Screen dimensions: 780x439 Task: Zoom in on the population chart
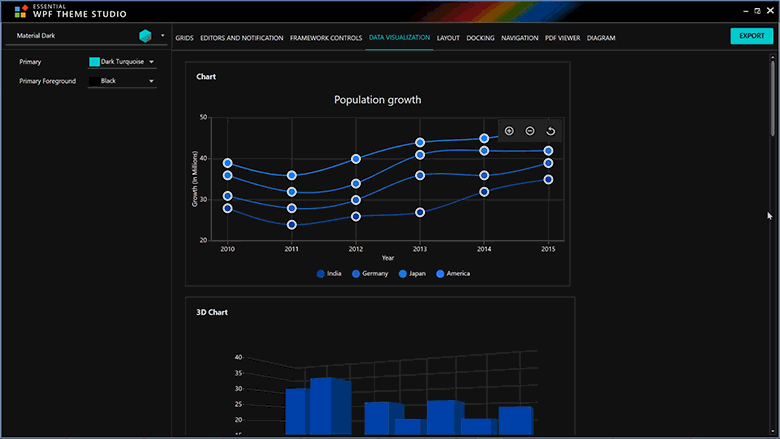coord(509,131)
